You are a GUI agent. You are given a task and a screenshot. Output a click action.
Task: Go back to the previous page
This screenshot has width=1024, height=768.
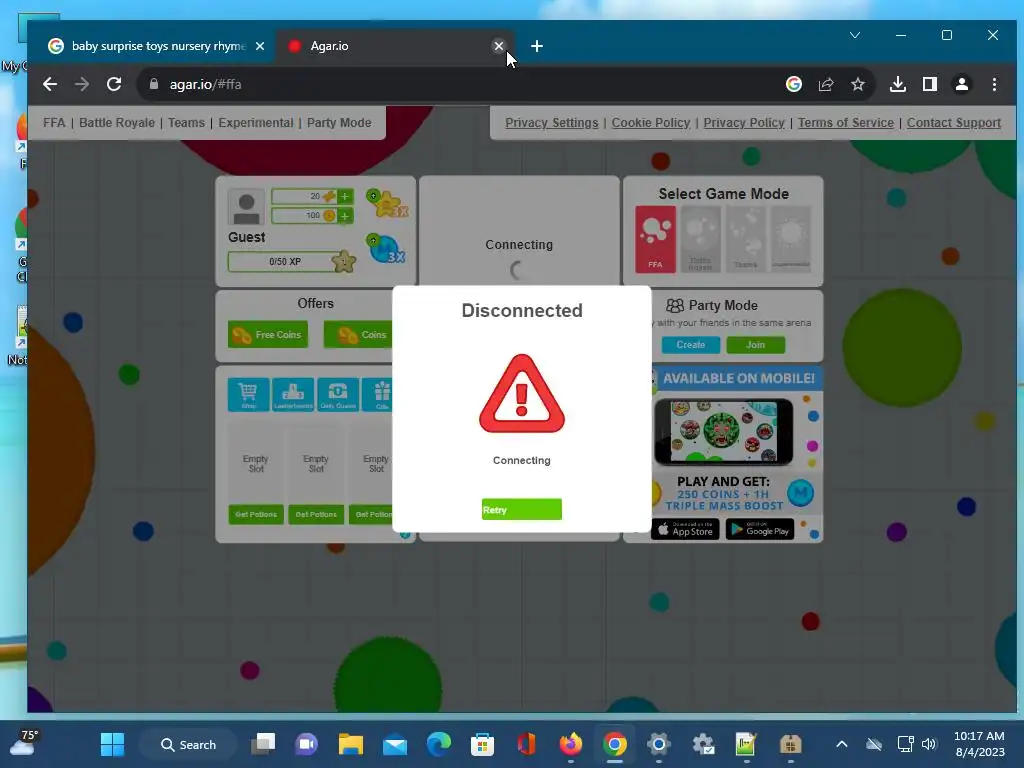[50, 84]
